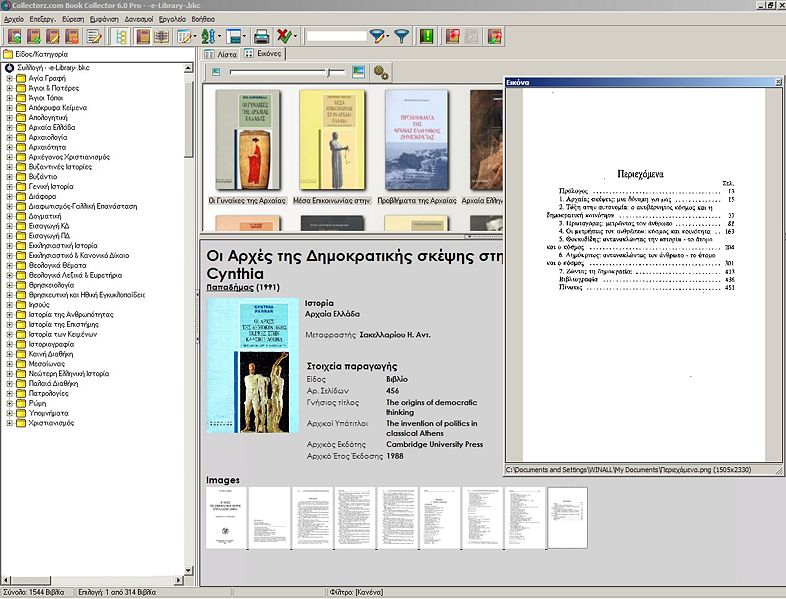Open the Εμφάνιση menu
Image resolution: width=786 pixels, height=599 pixels.
pyautogui.click(x=104, y=19)
